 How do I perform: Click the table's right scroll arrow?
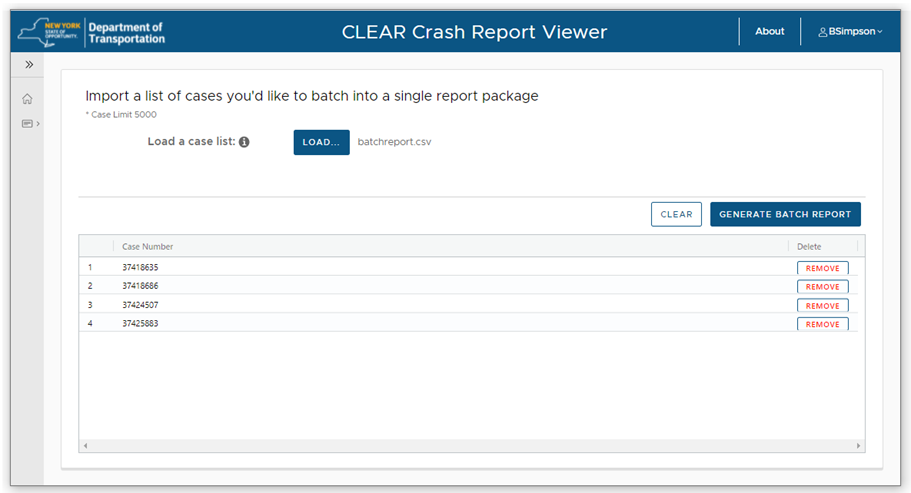click(x=858, y=446)
